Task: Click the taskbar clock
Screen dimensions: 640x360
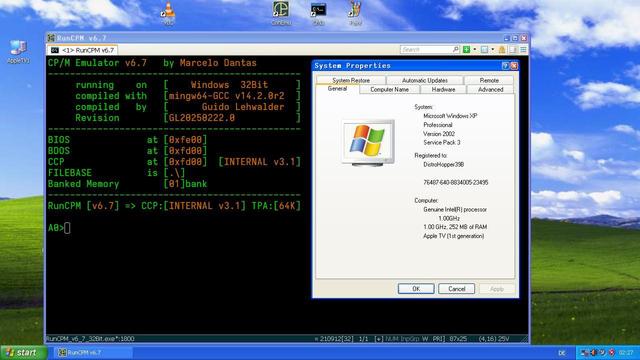Action: 626,353
